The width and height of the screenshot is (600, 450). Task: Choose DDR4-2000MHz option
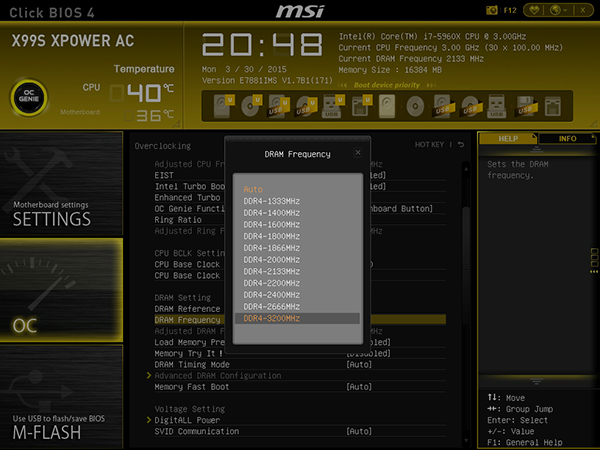297,260
